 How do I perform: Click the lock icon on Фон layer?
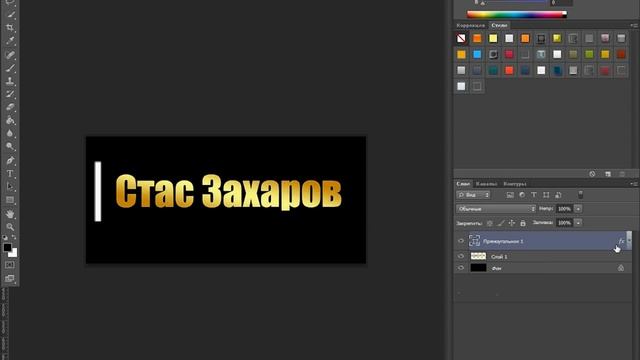(621, 268)
